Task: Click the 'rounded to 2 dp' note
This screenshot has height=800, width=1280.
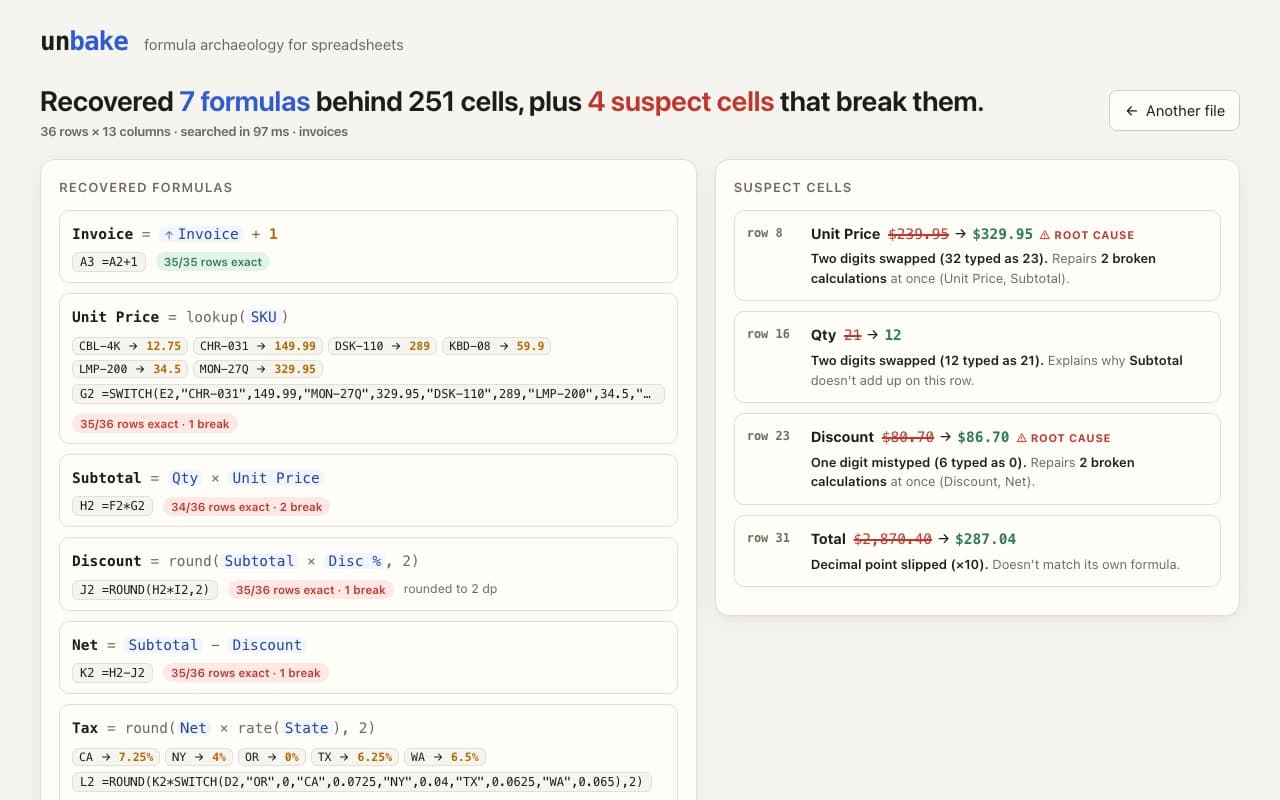Action: coord(450,589)
